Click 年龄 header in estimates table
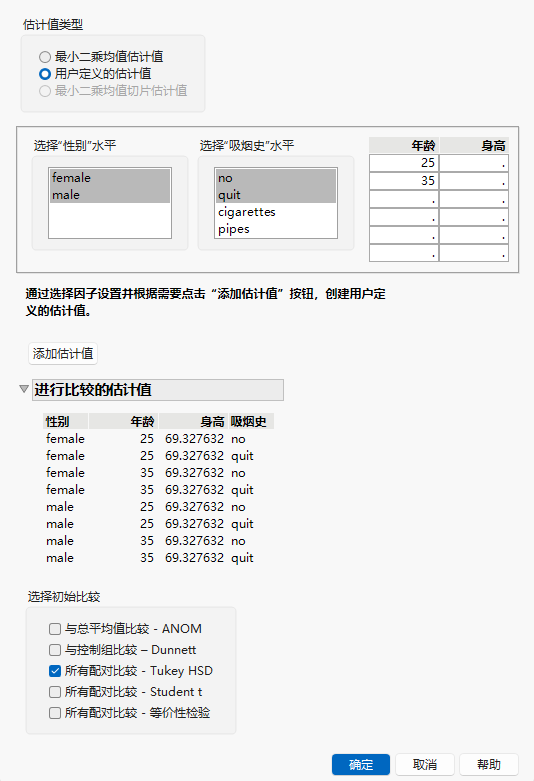The width and height of the screenshot is (534, 781). click(123, 421)
